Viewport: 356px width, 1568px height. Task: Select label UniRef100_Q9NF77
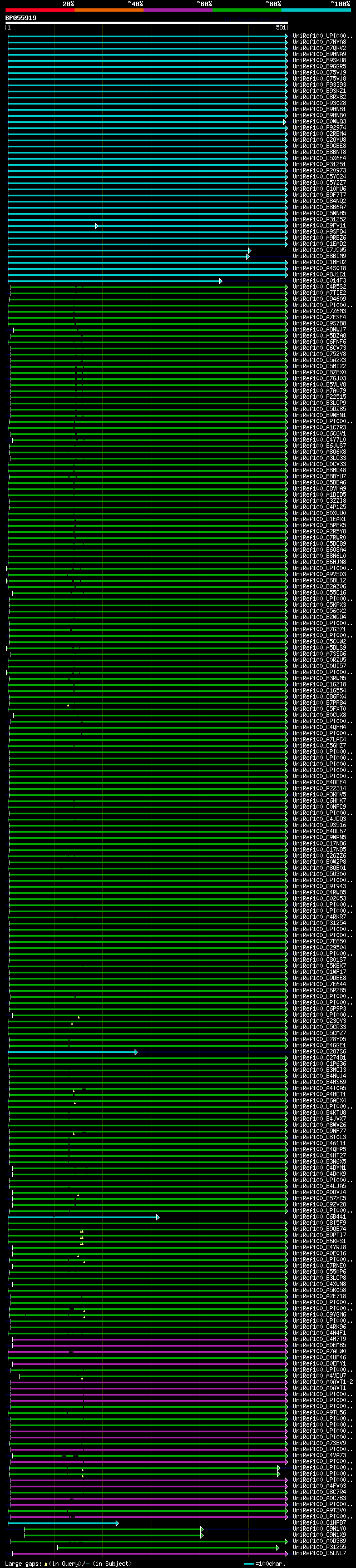point(319,1131)
